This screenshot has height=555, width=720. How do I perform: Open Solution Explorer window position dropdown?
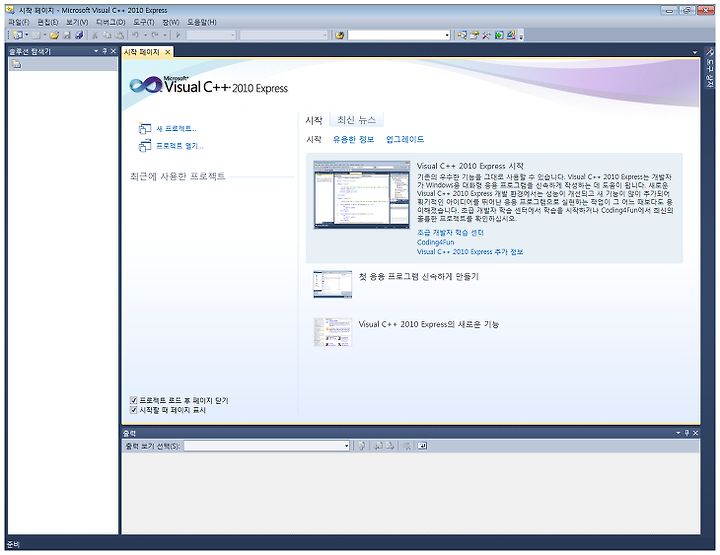(96, 51)
